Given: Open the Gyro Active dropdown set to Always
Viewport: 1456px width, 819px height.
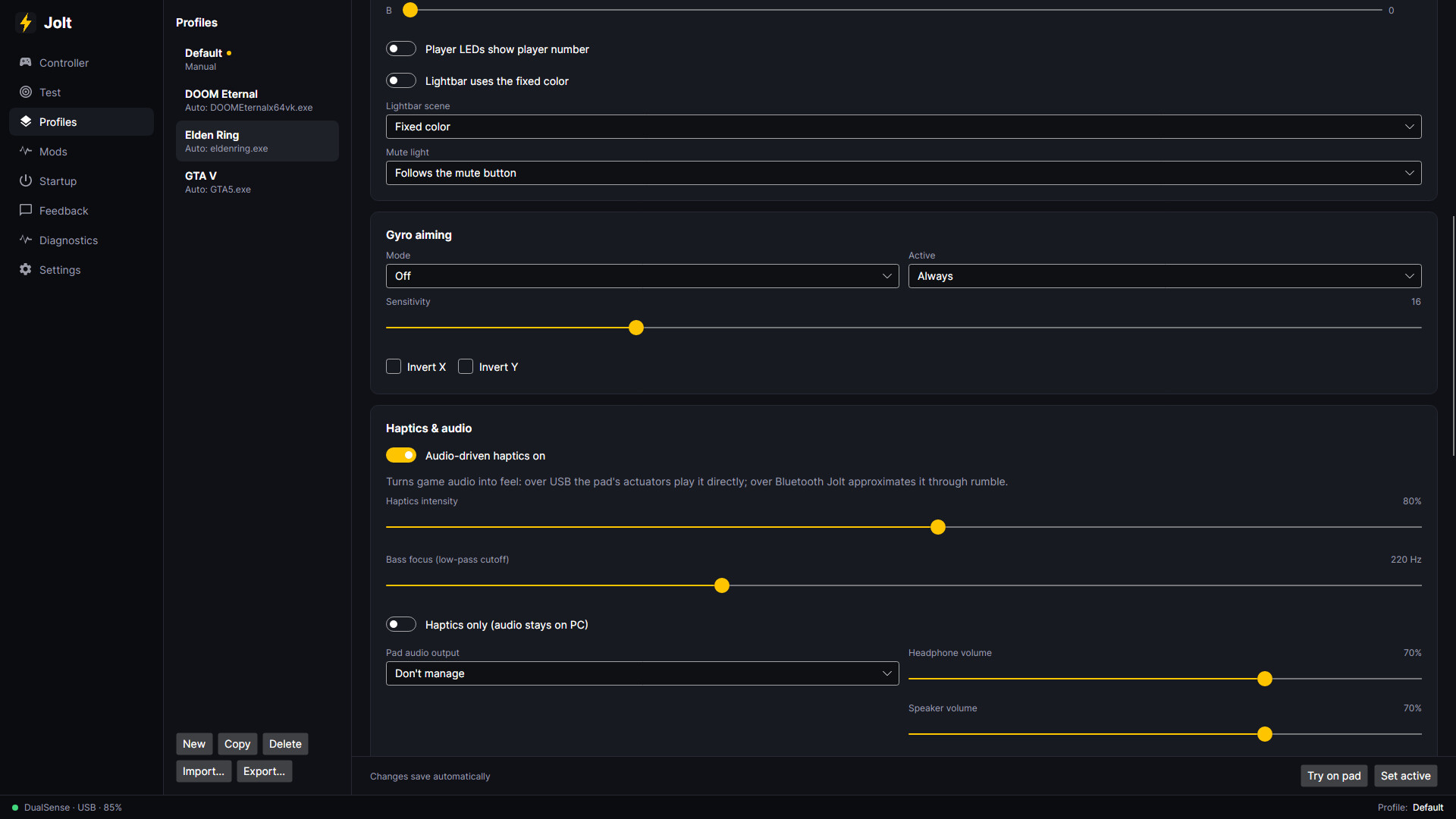Looking at the screenshot, I should coord(1165,276).
